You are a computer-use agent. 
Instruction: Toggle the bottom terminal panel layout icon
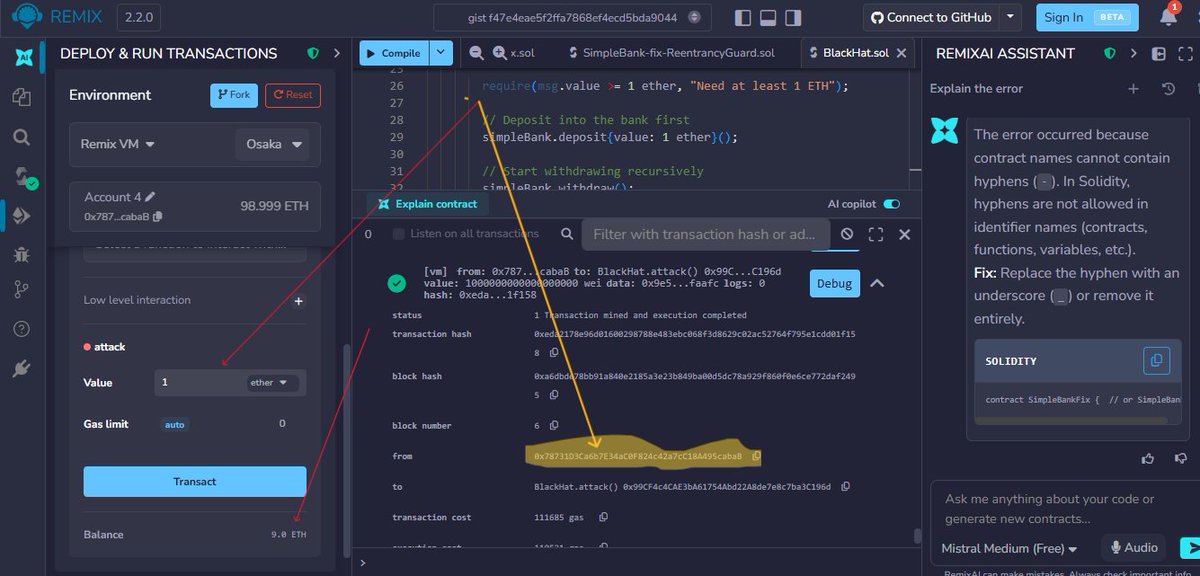pos(769,17)
